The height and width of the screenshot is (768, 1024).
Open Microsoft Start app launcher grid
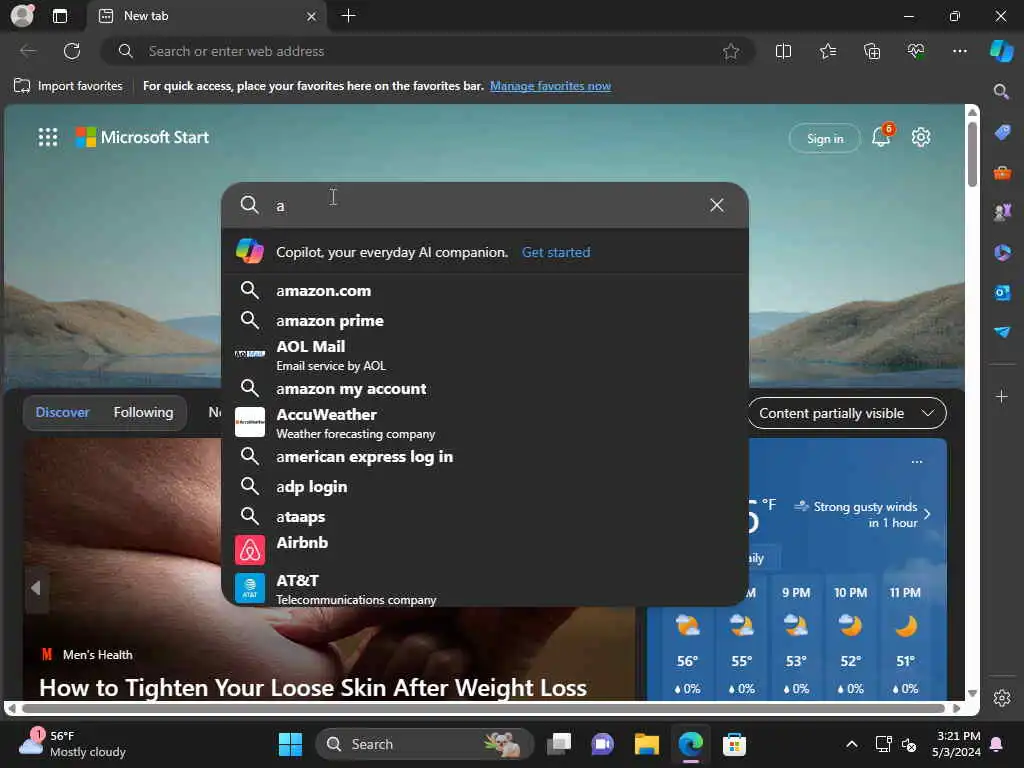48,137
